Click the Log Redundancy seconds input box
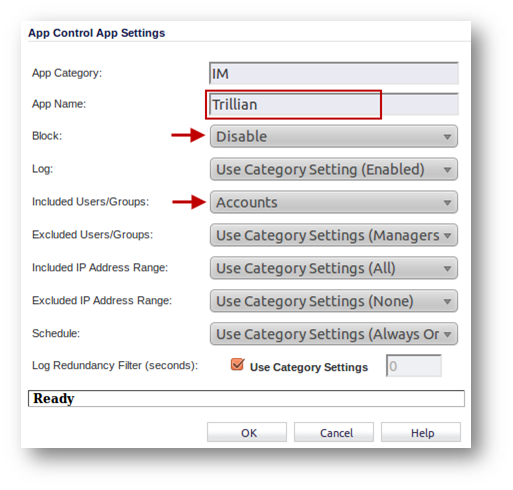This screenshot has height=490, width=513. pyautogui.click(x=414, y=366)
